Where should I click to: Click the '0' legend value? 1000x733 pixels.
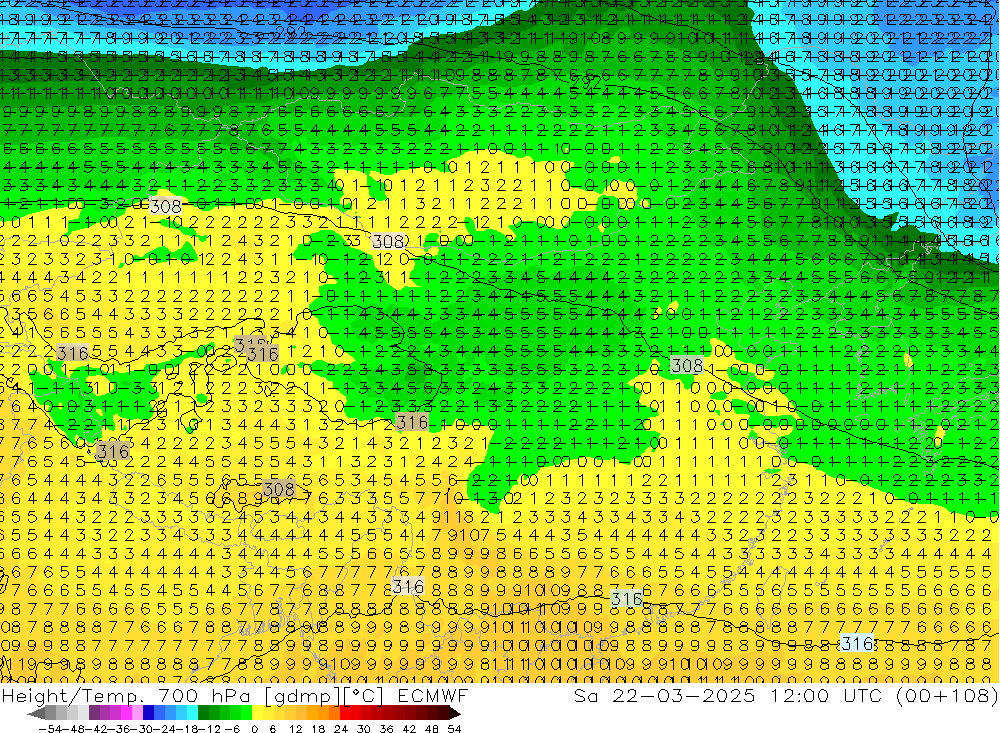coord(254,729)
